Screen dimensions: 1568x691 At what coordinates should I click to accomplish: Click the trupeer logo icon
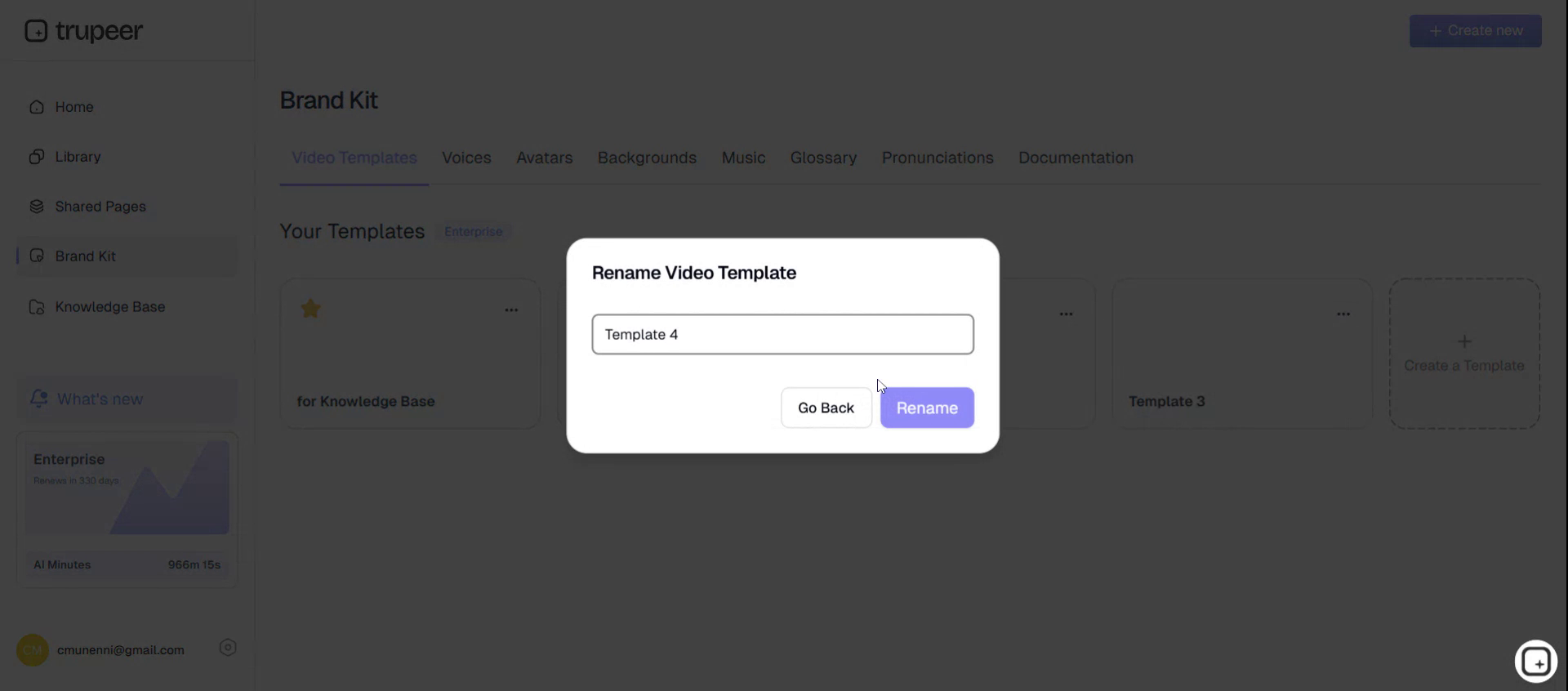coord(36,31)
